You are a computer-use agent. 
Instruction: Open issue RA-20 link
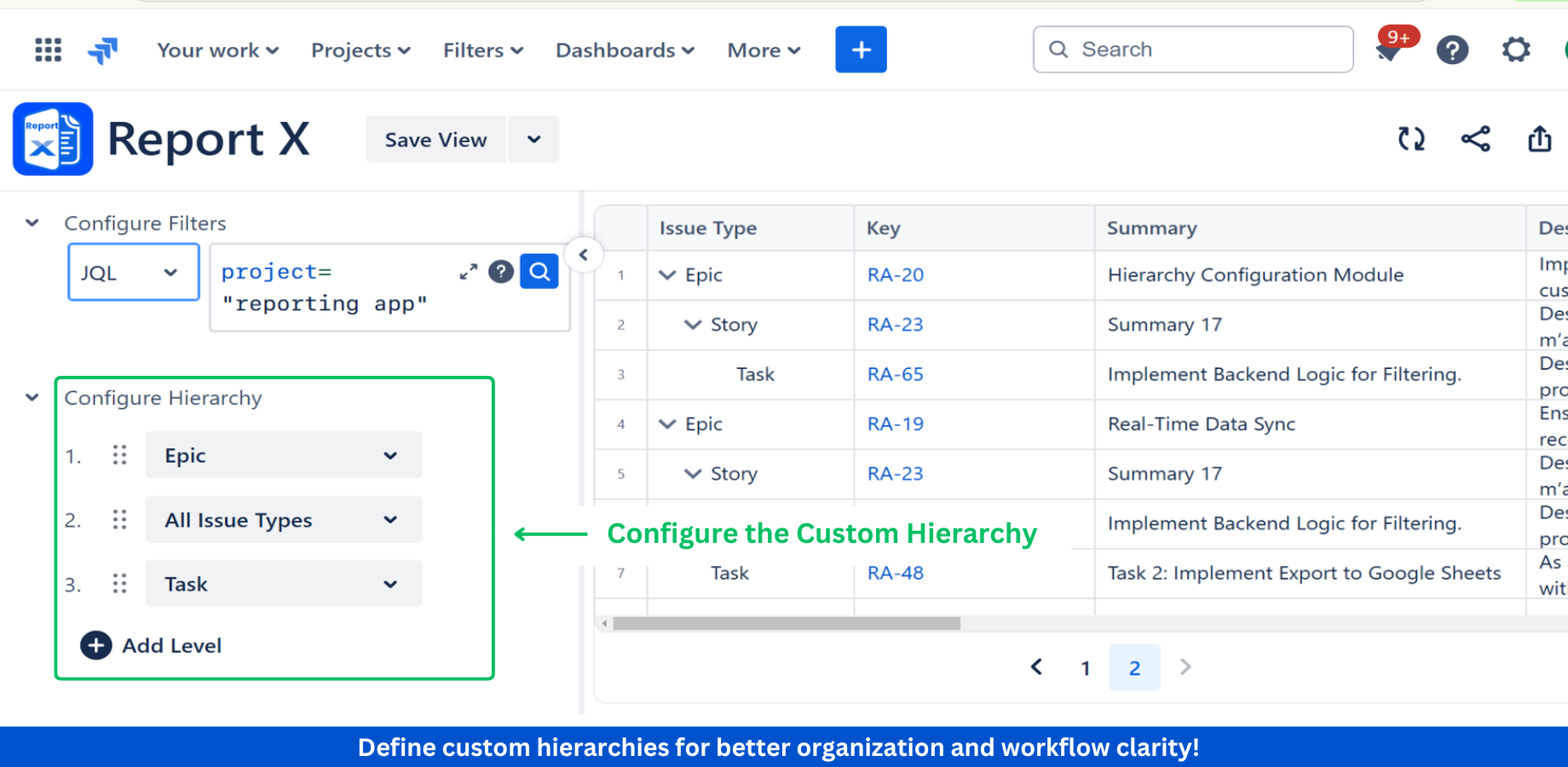coord(896,274)
